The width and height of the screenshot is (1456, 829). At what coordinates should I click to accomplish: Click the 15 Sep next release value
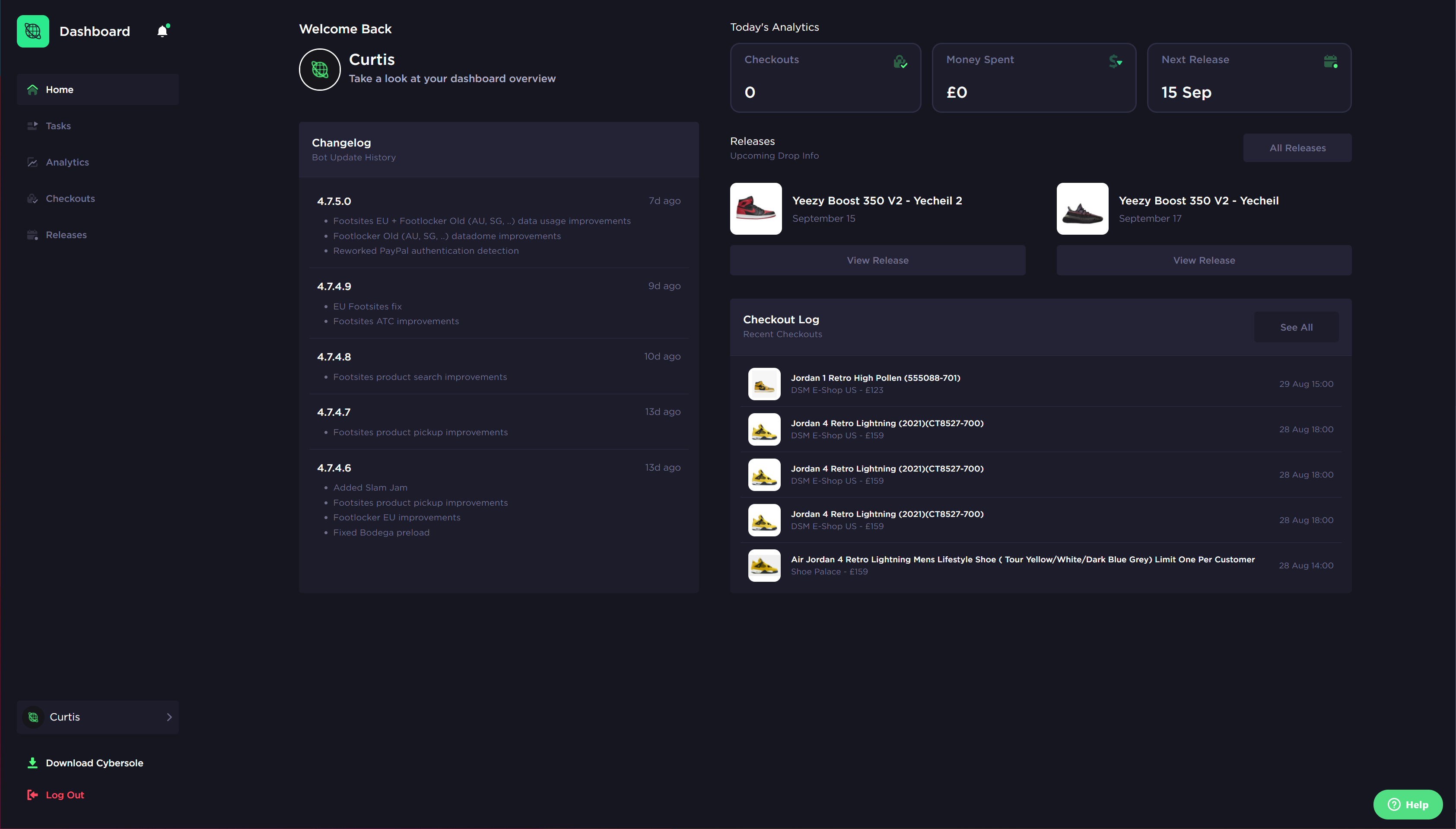pos(1186,92)
